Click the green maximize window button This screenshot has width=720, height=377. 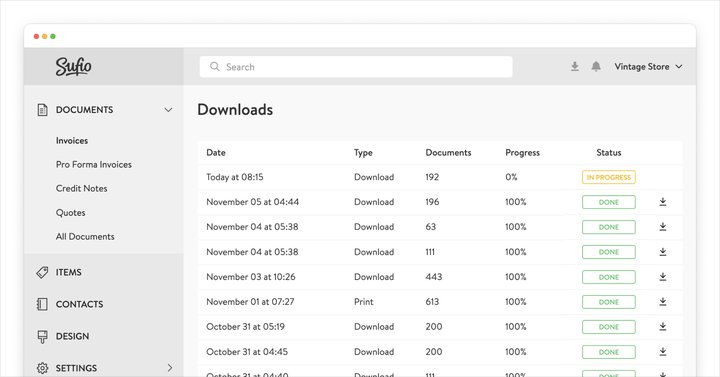(53, 36)
